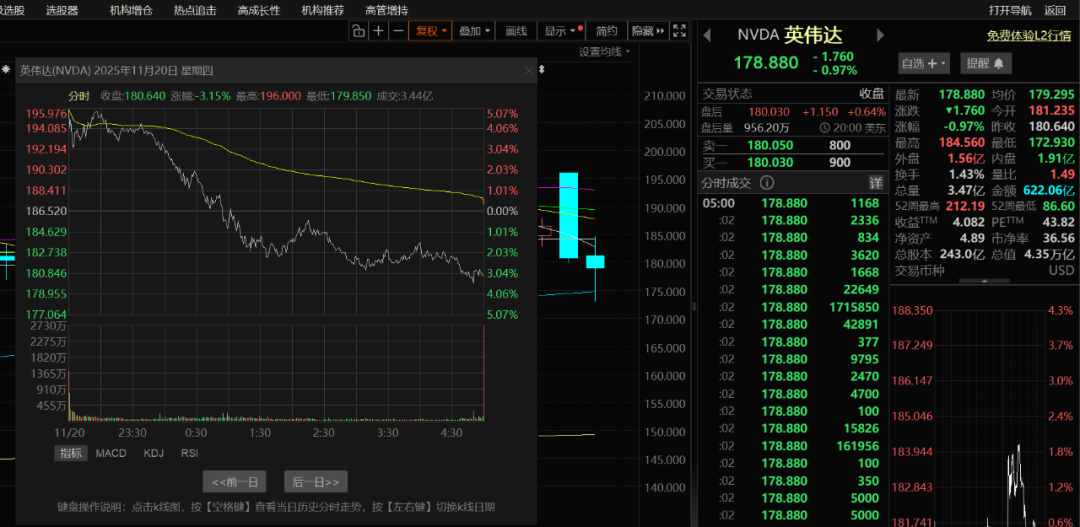Click the 后一日>> button
1080x527 pixels.
coord(316,482)
